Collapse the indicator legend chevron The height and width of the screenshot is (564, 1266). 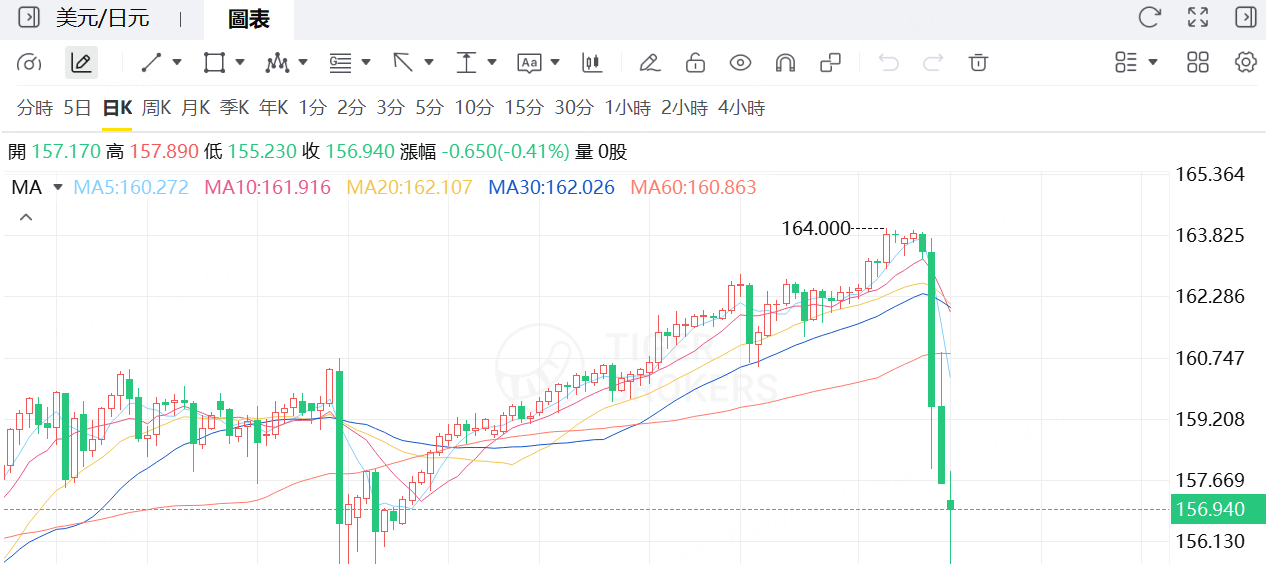tap(26, 217)
